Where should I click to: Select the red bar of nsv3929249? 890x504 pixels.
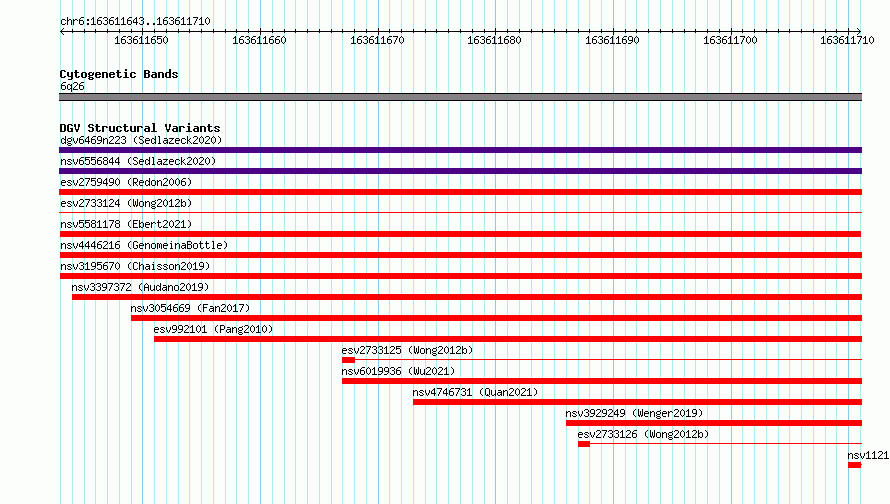(x=713, y=423)
